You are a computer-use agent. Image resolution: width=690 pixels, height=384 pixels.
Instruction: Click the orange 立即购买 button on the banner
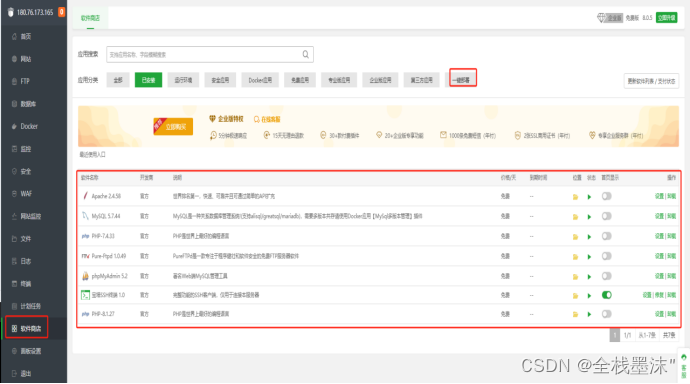[x=173, y=127]
